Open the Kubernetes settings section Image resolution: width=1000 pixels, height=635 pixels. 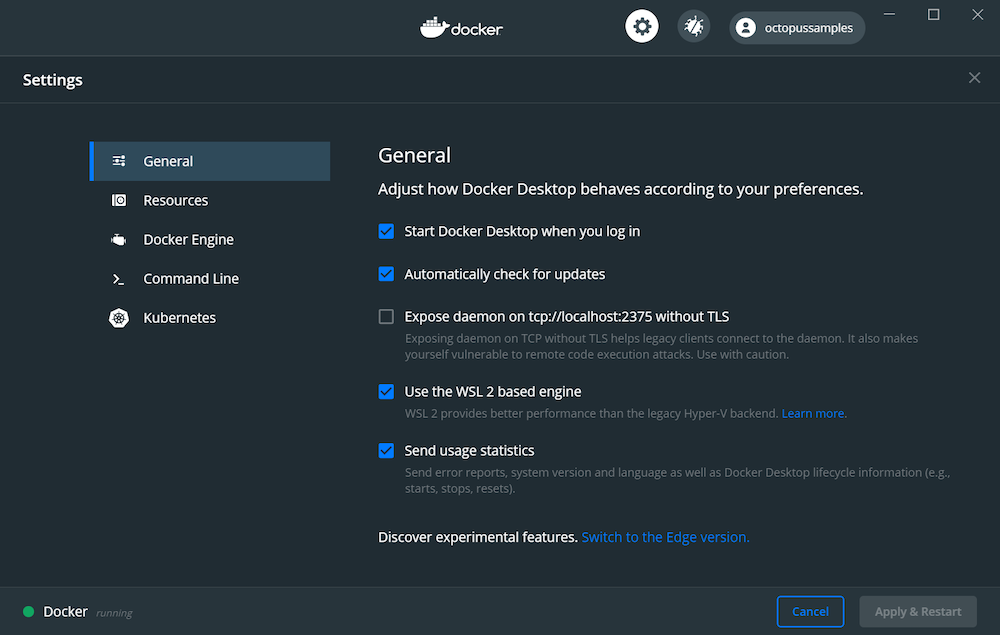tap(180, 318)
